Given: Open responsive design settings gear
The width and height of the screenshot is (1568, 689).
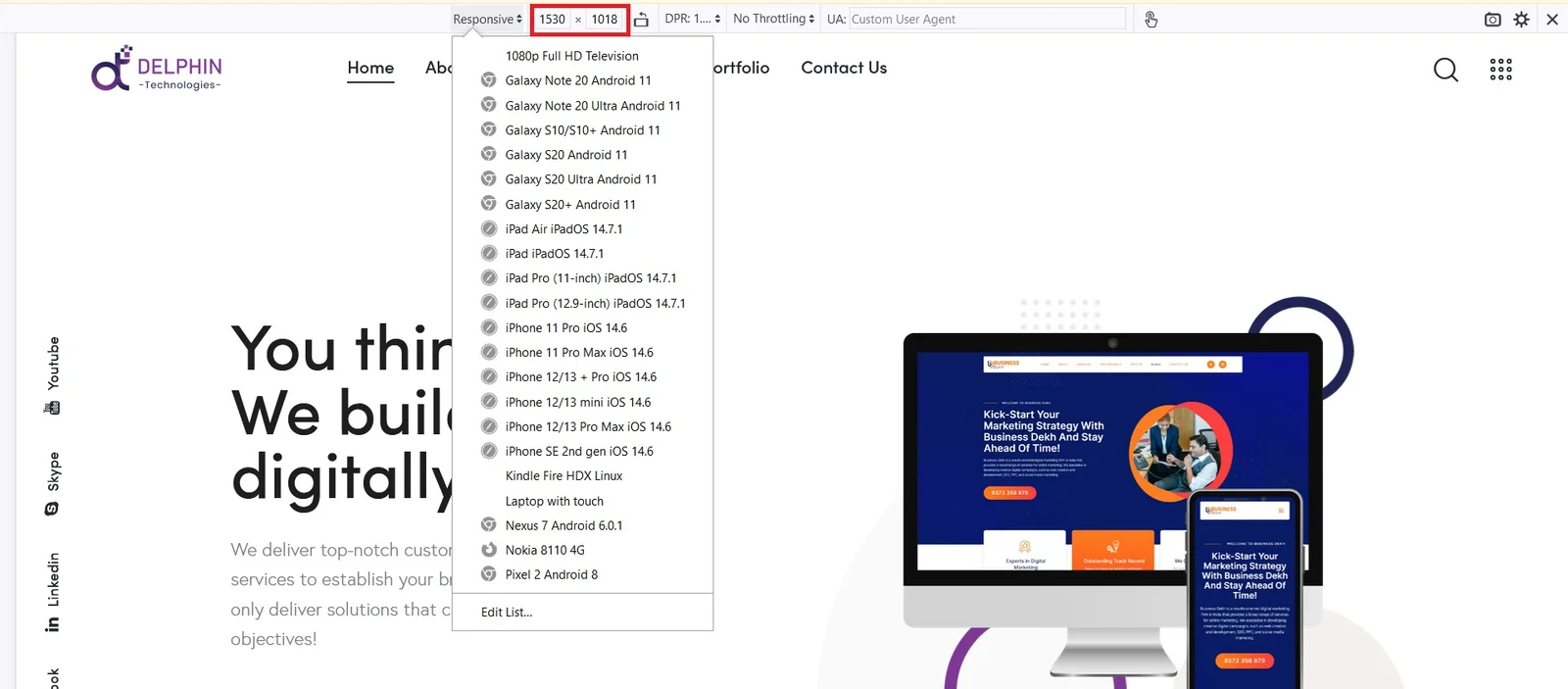Looking at the screenshot, I should tap(1521, 20).
